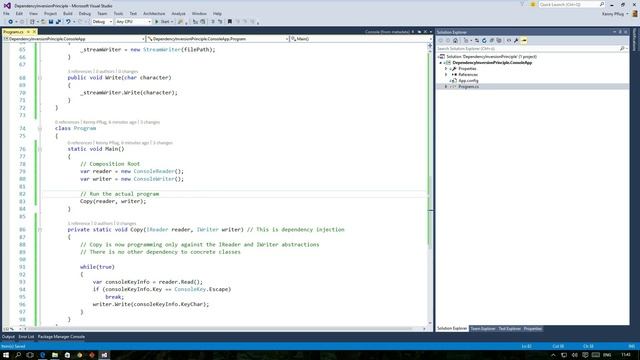Click Solution Explorer search magnifier icon
Screen dimensions: 640x360
point(622,49)
